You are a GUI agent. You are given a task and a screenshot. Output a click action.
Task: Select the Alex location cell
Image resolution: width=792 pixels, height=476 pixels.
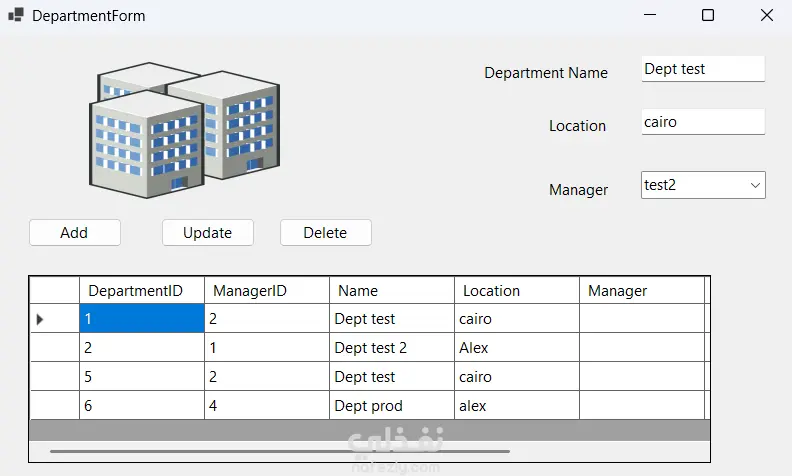[516, 348]
